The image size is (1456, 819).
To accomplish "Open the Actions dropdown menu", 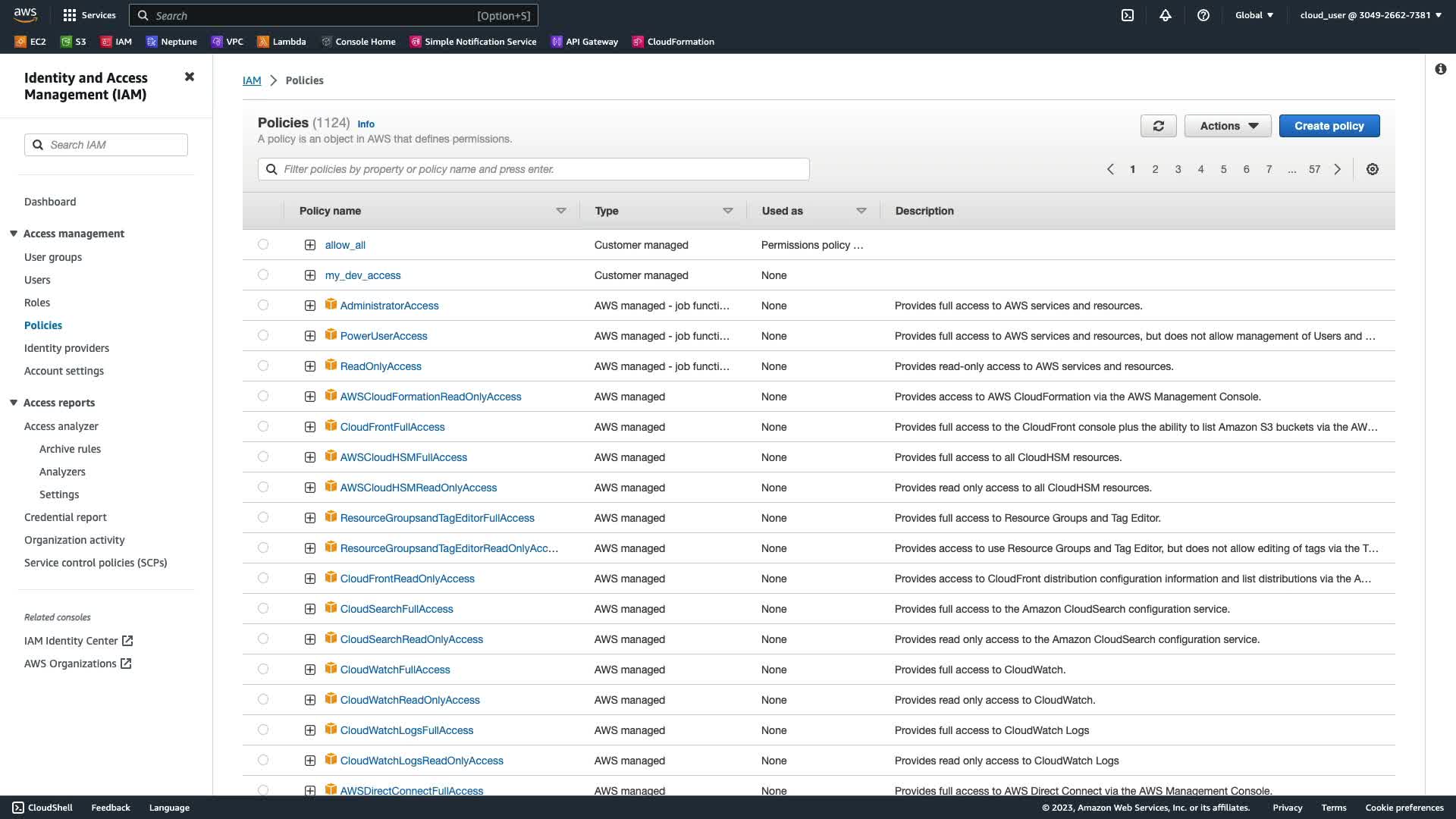I will coord(1228,126).
